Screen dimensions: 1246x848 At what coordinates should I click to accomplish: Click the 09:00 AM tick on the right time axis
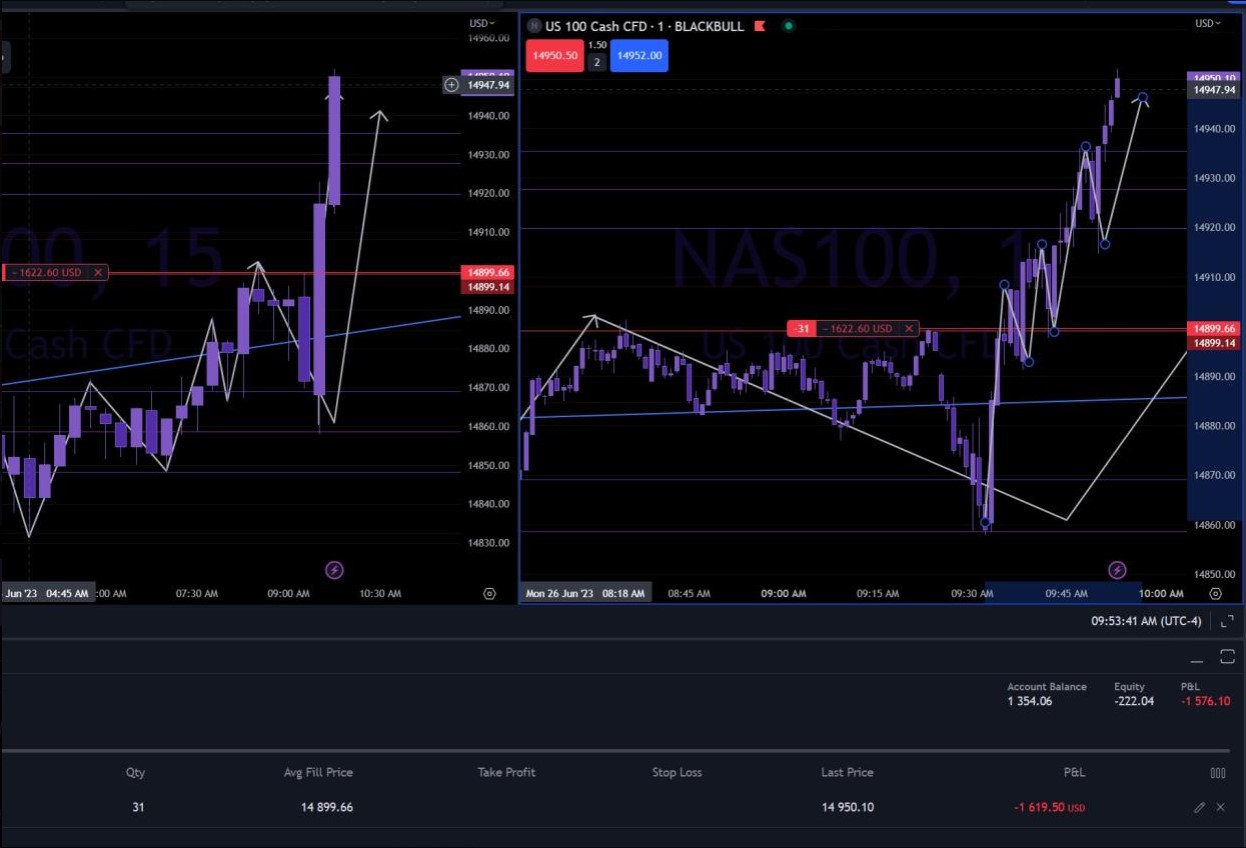click(783, 593)
